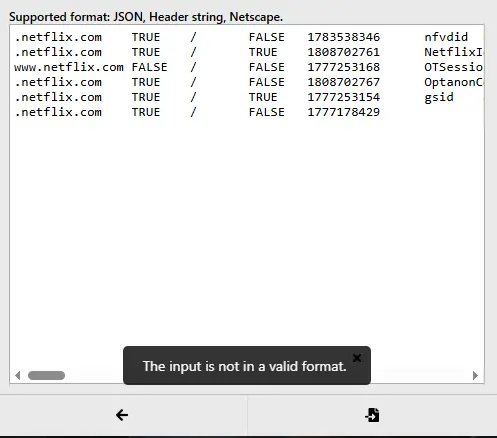Click the expiry value 1808702761

coord(343,52)
